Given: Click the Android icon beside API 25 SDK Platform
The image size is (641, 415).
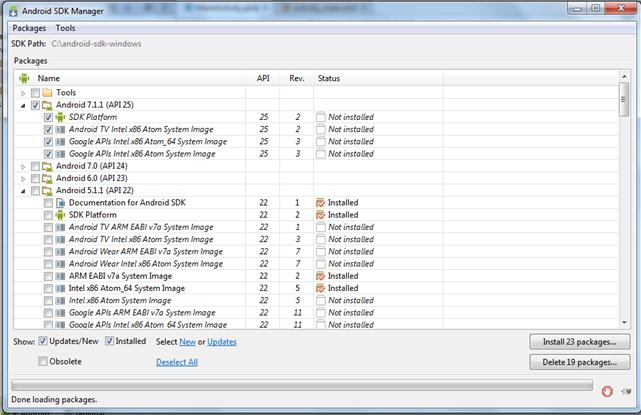Looking at the screenshot, I should click(x=60, y=117).
